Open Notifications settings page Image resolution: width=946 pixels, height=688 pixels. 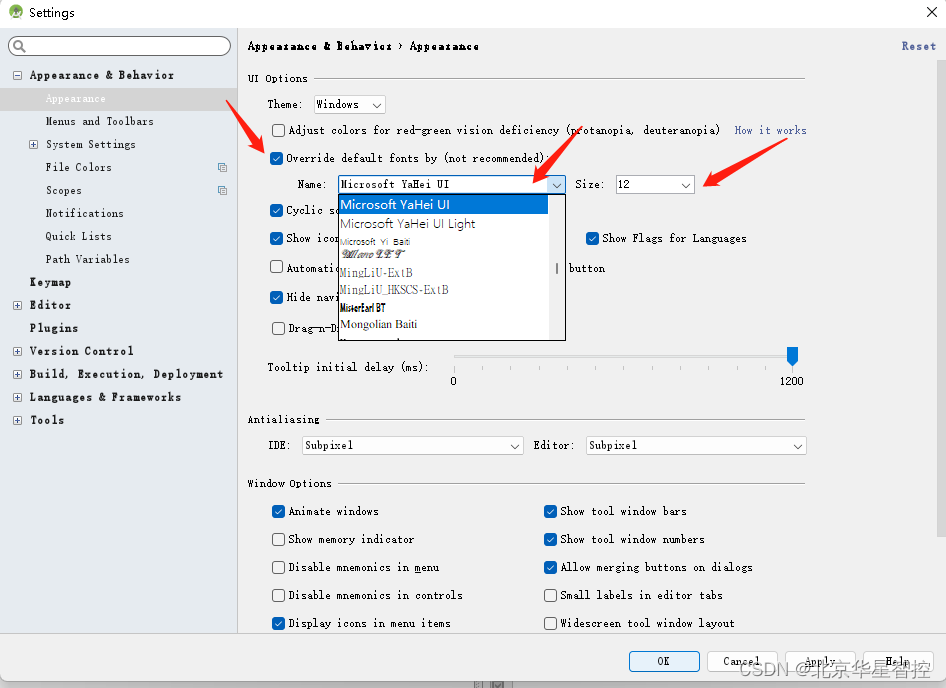(x=84, y=213)
